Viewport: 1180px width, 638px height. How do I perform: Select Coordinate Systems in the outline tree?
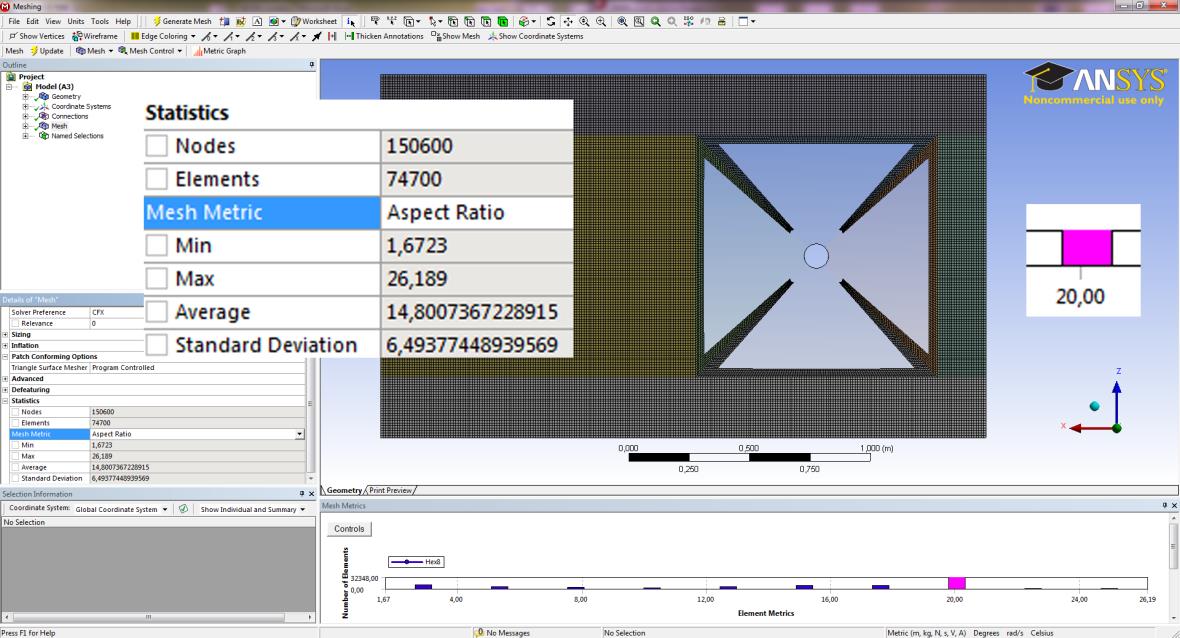coord(81,107)
